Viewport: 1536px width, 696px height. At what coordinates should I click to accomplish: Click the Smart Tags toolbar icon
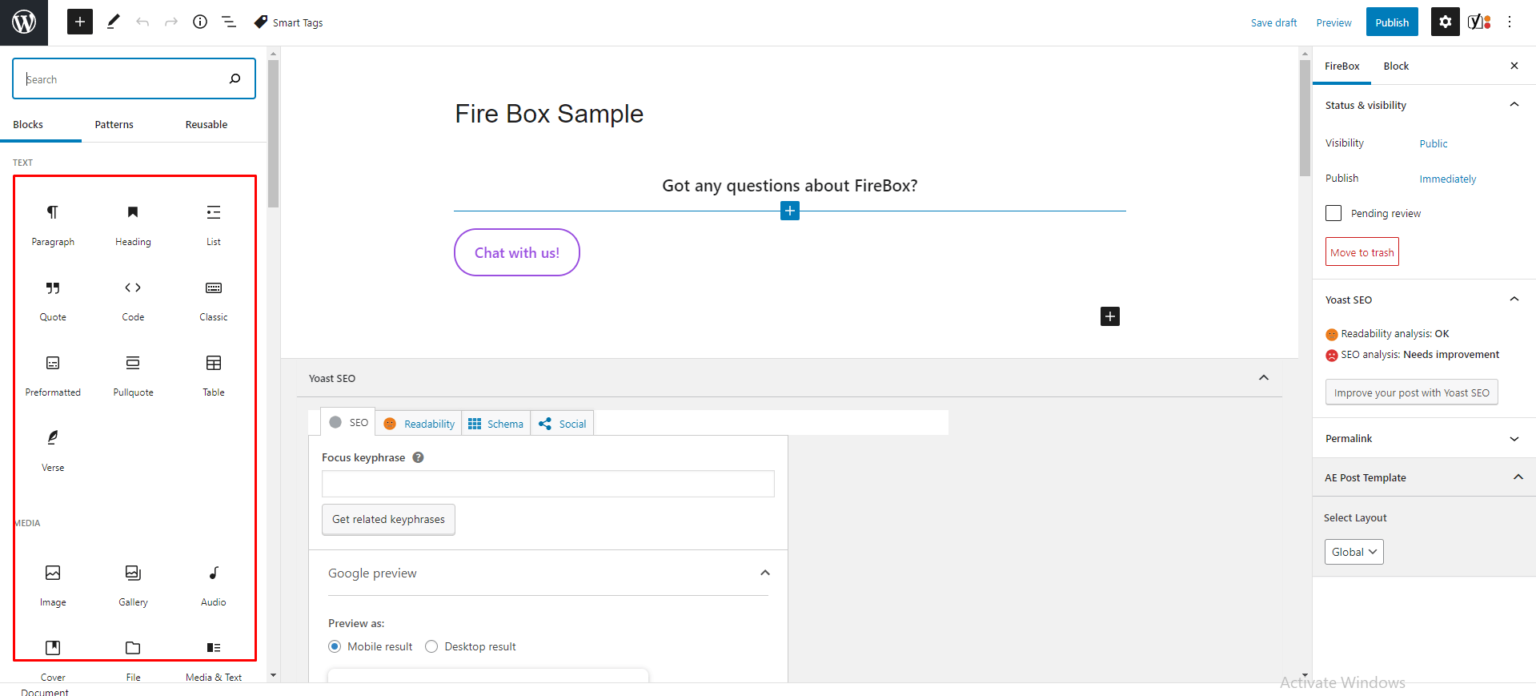[288, 21]
